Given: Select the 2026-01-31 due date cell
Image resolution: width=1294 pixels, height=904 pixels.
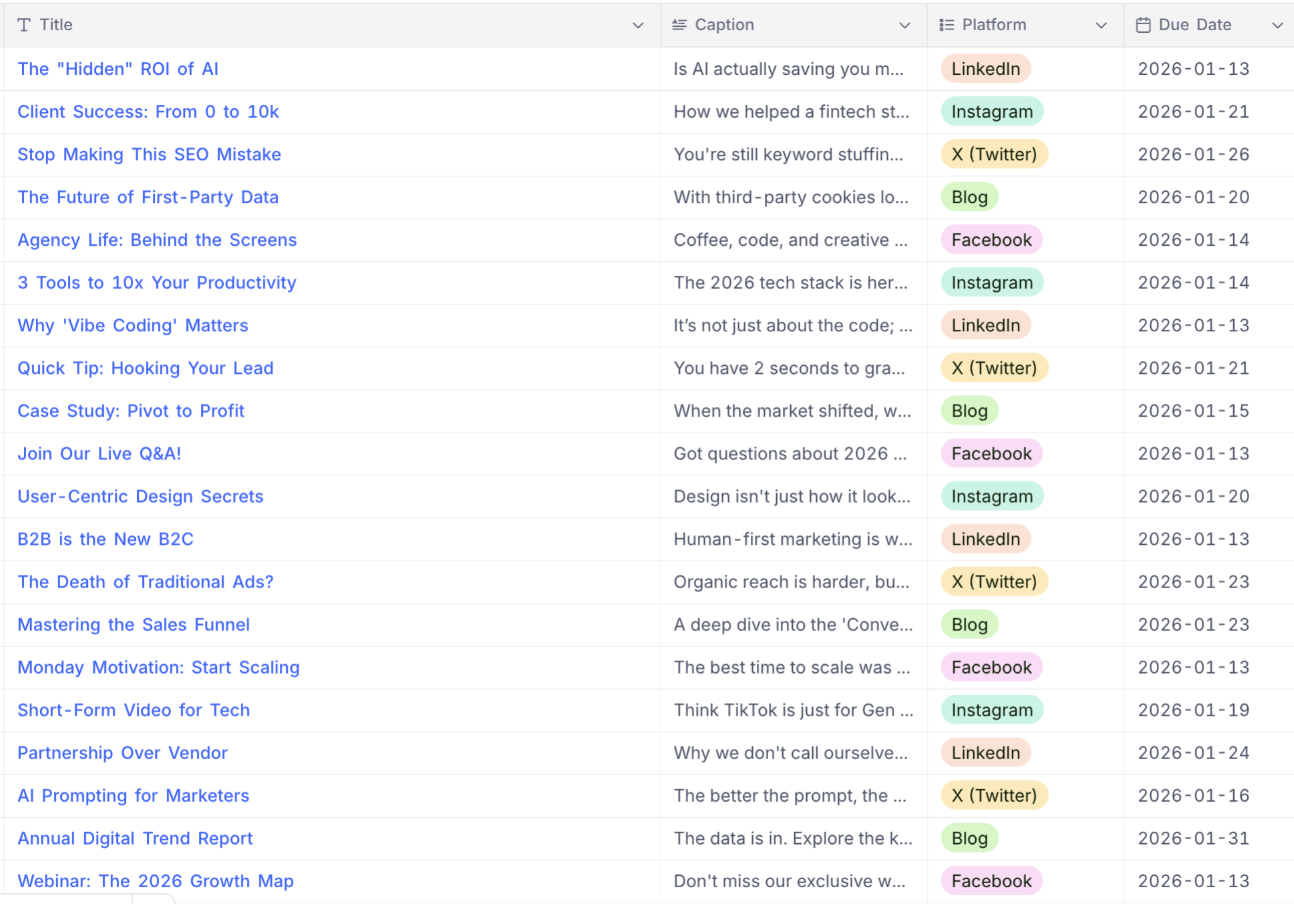Looking at the screenshot, I should [x=1193, y=838].
